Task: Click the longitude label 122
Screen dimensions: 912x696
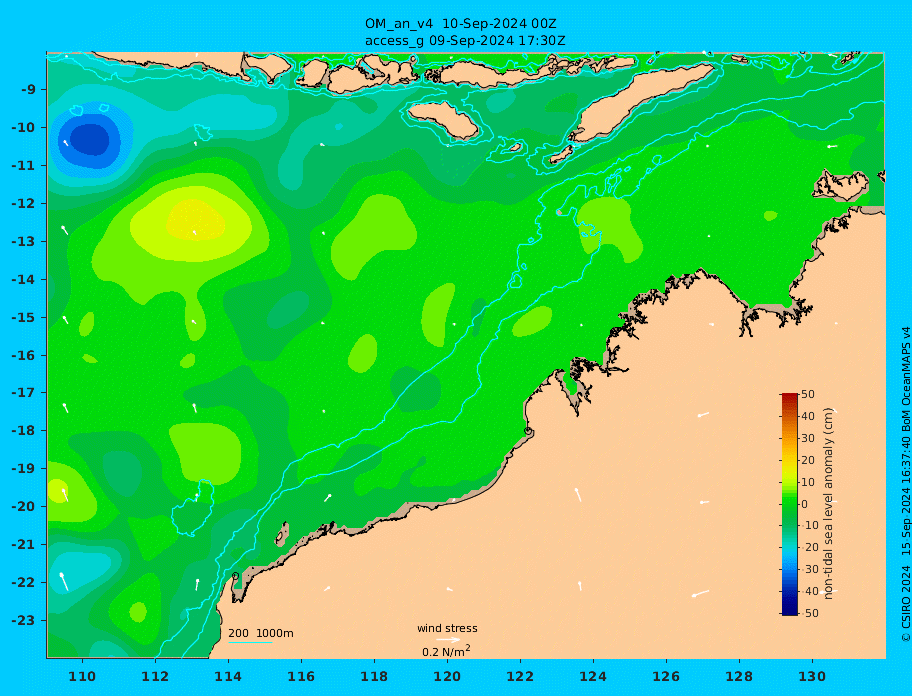Action: coord(520,676)
